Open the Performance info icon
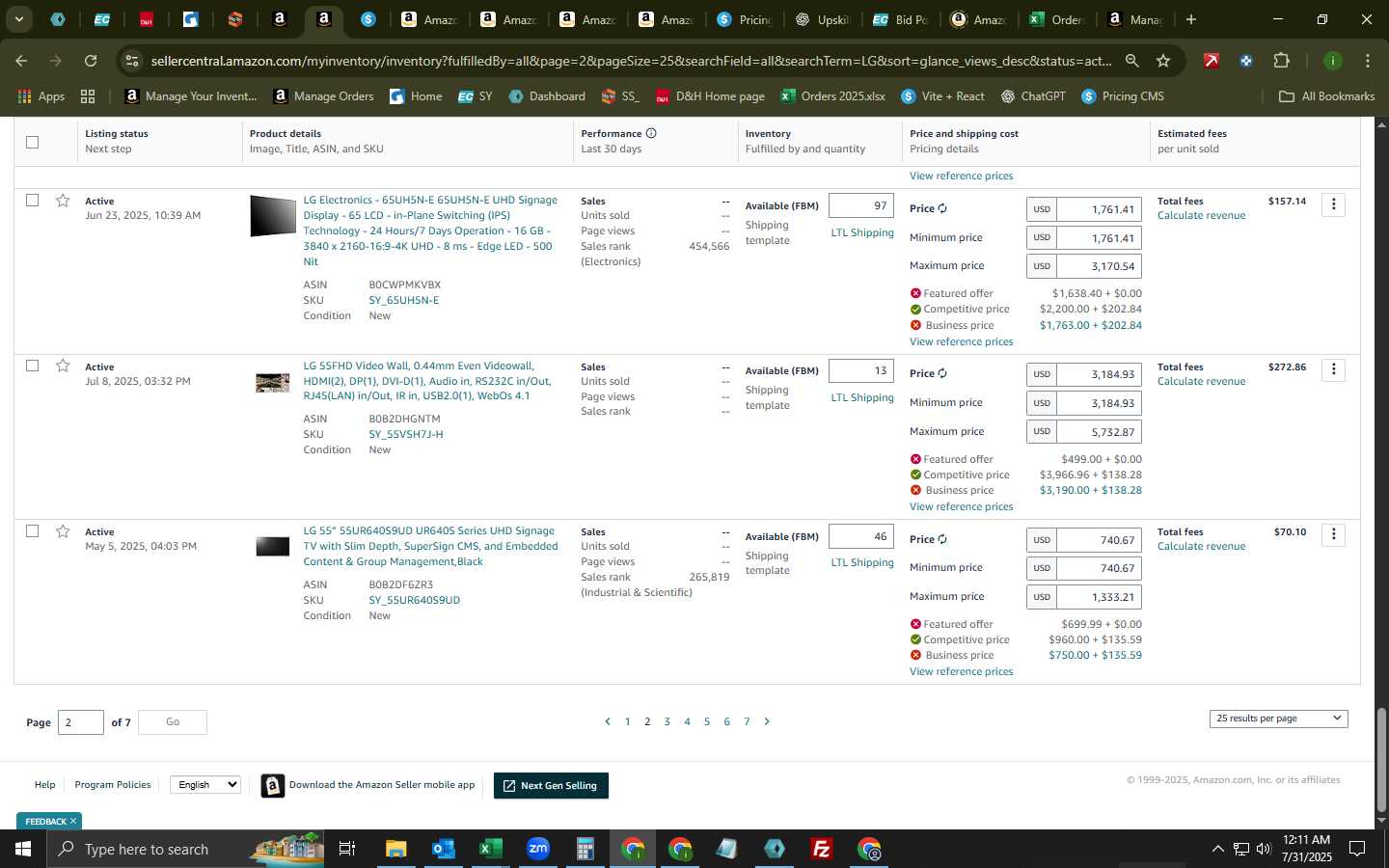The height and width of the screenshot is (868, 1389). pyautogui.click(x=651, y=133)
